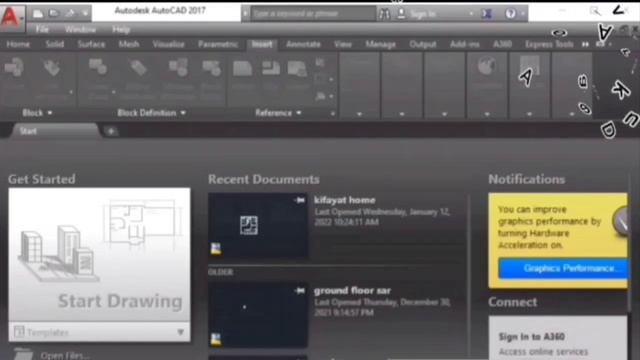The height and width of the screenshot is (360, 640).
Task: Click the Open file icon in quick access toolbar
Action: point(53,13)
